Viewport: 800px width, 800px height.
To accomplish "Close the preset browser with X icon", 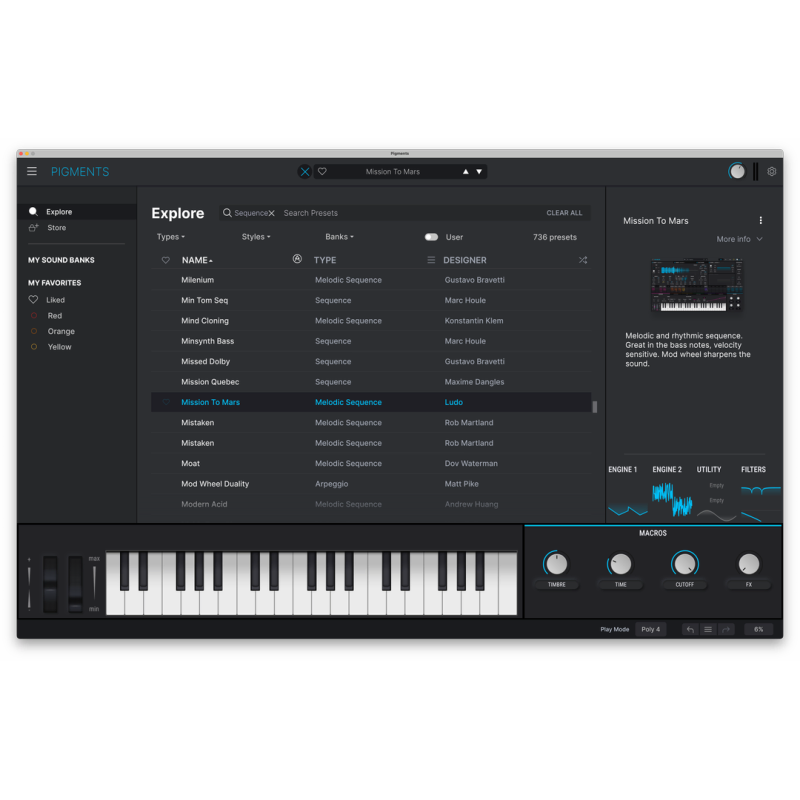I will pyautogui.click(x=305, y=172).
